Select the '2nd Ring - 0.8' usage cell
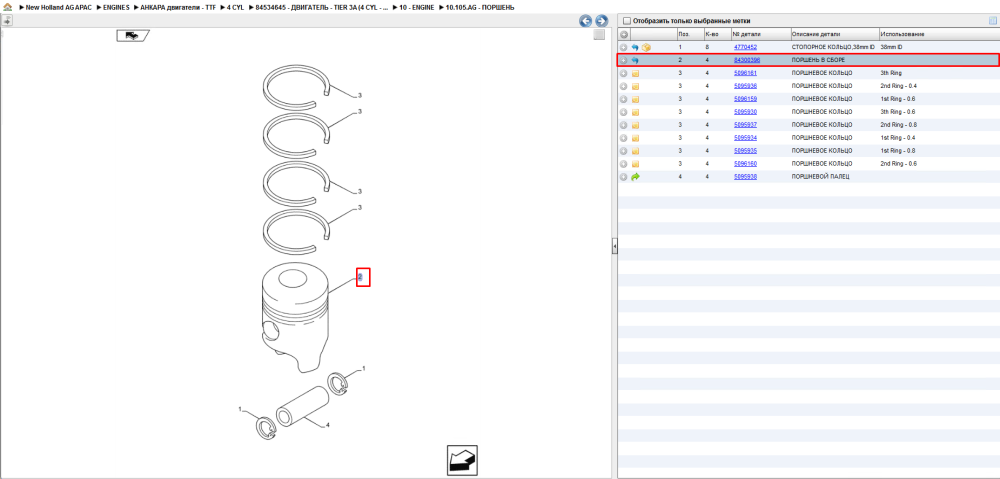1000x479 pixels. [x=899, y=125]
